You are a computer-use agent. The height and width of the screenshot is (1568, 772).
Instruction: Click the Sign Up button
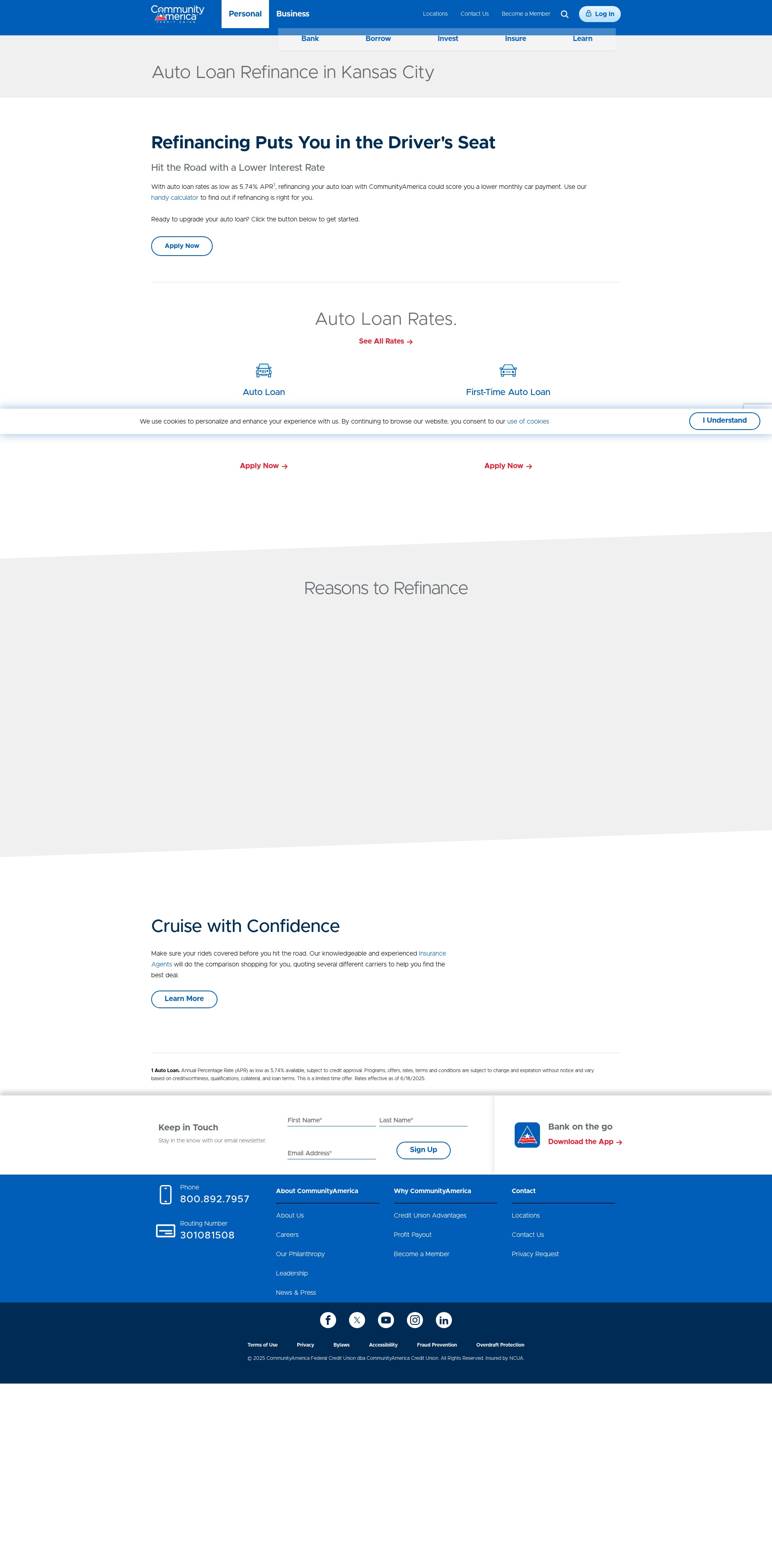click(x=423, y=1150)
